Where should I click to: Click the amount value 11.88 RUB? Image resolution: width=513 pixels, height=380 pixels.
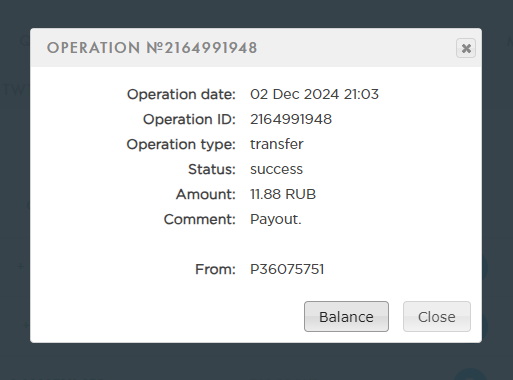[283, 194]
